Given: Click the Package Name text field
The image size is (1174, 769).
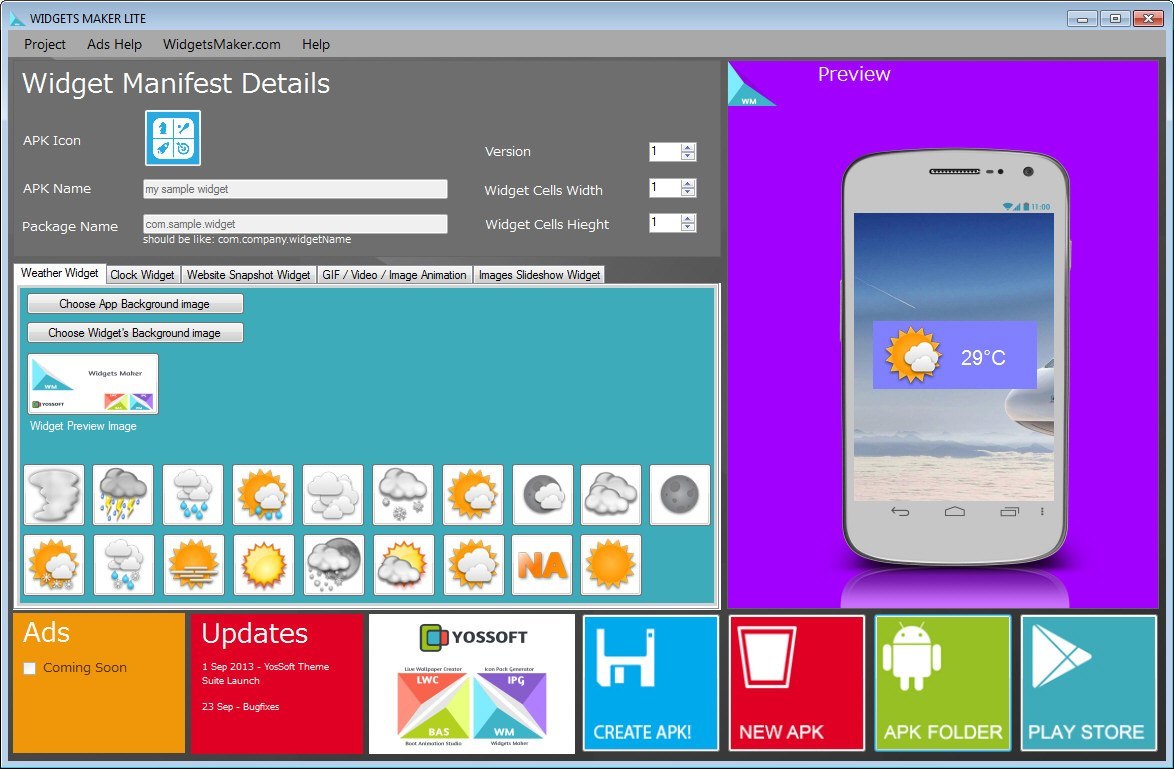Looking at the screenshot, I should point(295,224).
